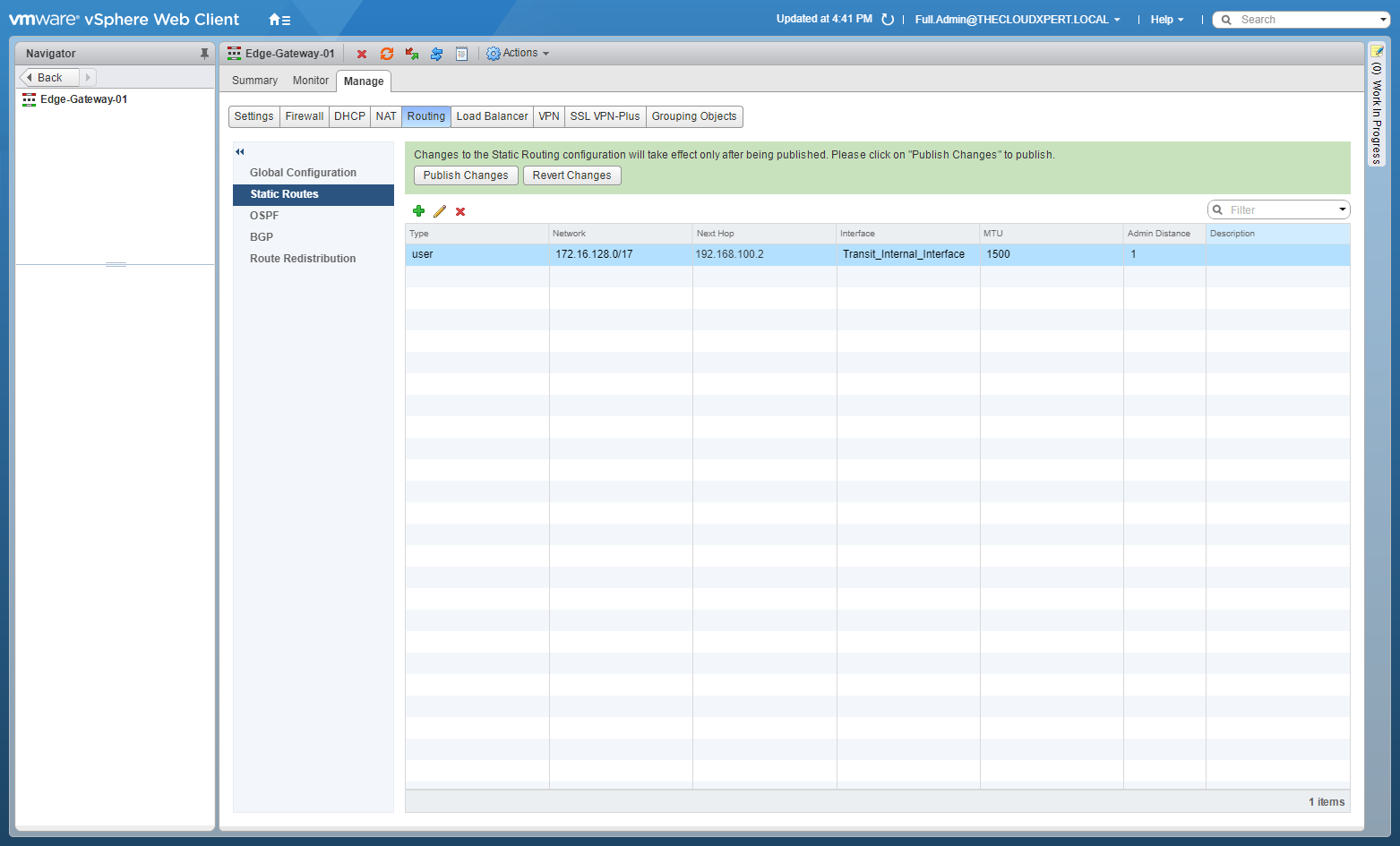Open the vSphere home menu icon
The width and height of the screenshot is (1400, 846).
click(279, 20)
